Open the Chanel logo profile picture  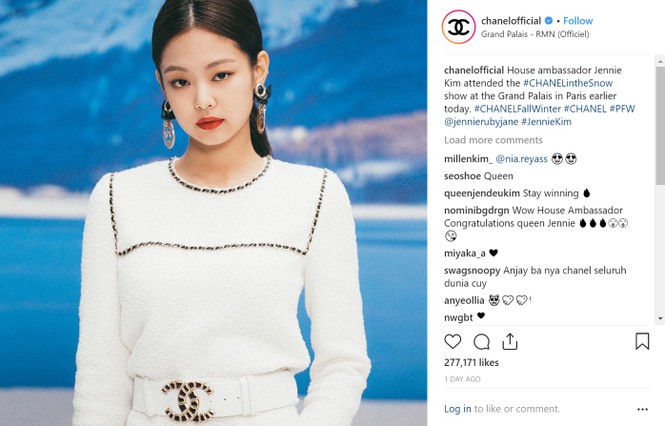[x=458, y=27]
